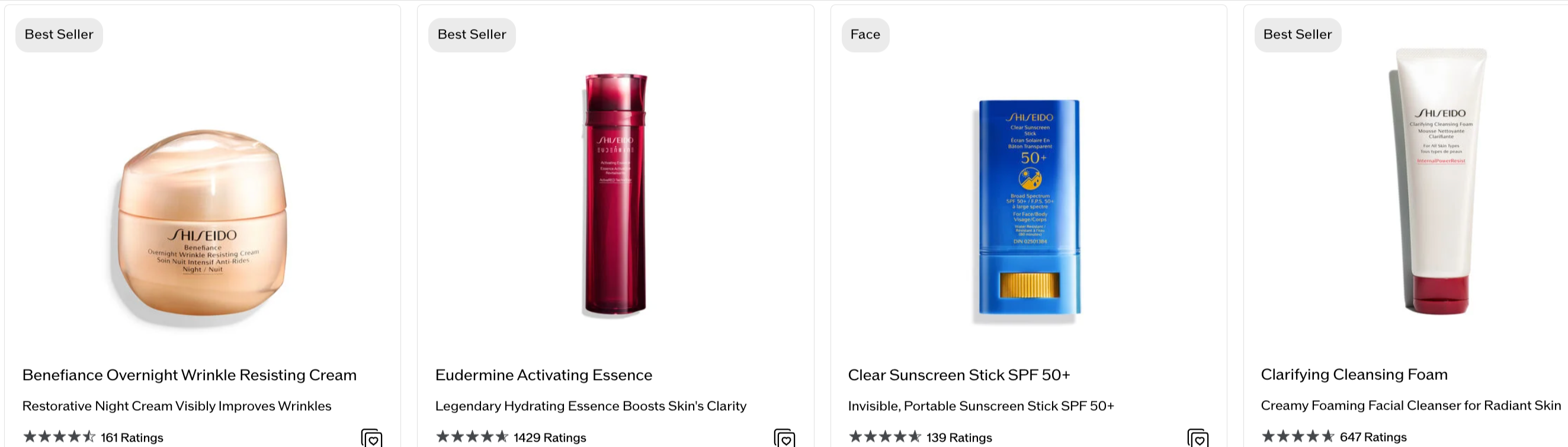The height and width of the screenshot is (447, 1568).
Task: Save Benefiance Overnight Cream to wishlist
Action: (372, 438)
